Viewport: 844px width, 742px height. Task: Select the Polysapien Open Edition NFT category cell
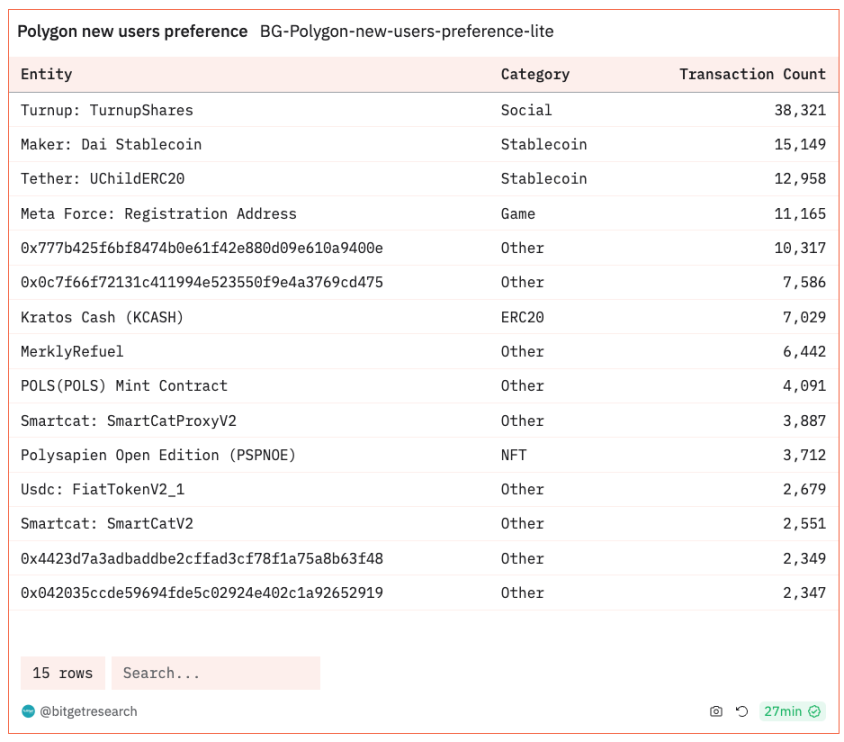click(514, 455)
